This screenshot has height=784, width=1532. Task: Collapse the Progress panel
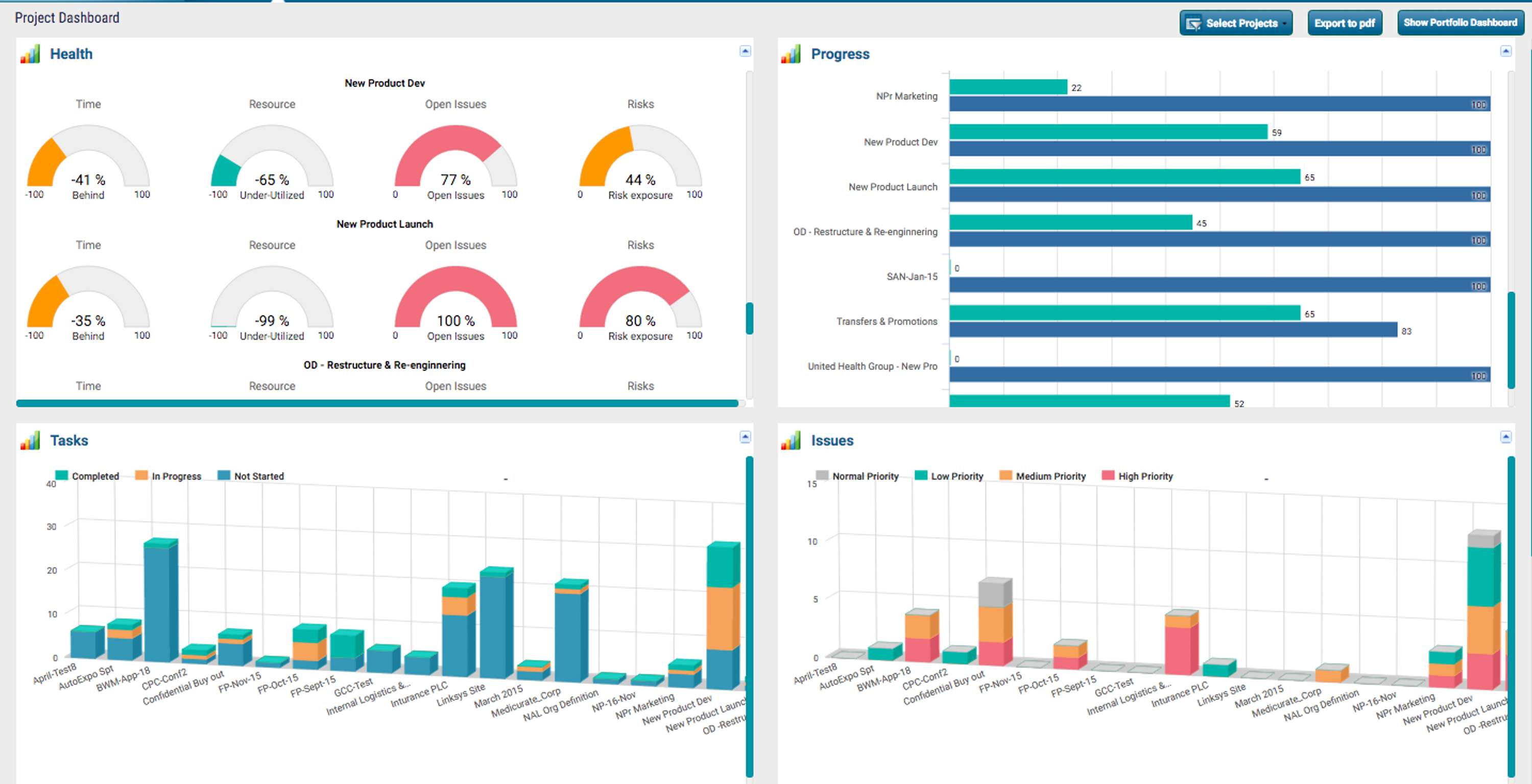pos(1505,51)
